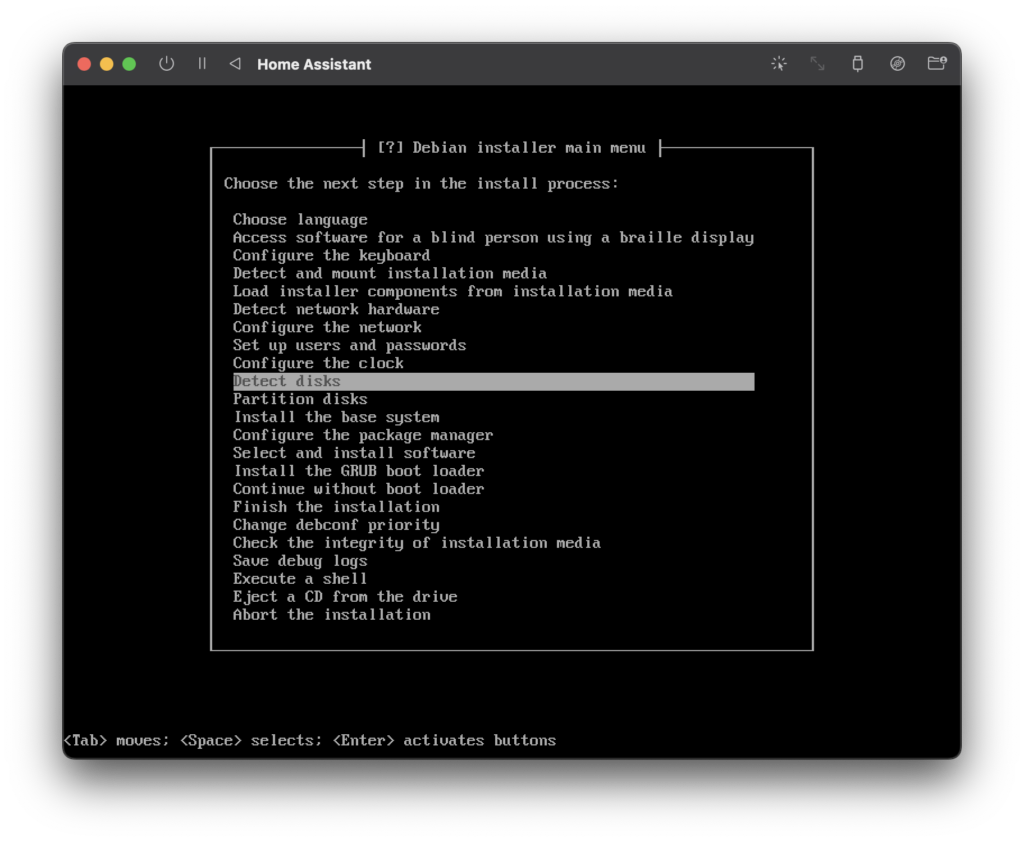Viewport: 1024px width, 842px height.
Task: Choose "Configure the clock"
Action: point(494,363)
